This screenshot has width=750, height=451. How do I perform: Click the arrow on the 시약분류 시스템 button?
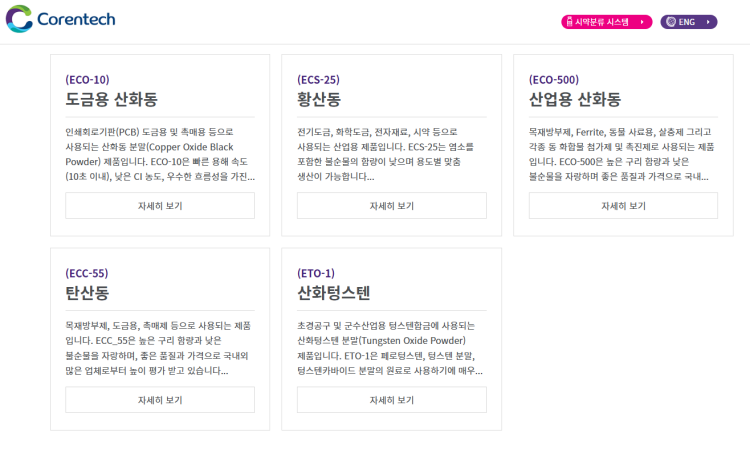coord(642,21)
